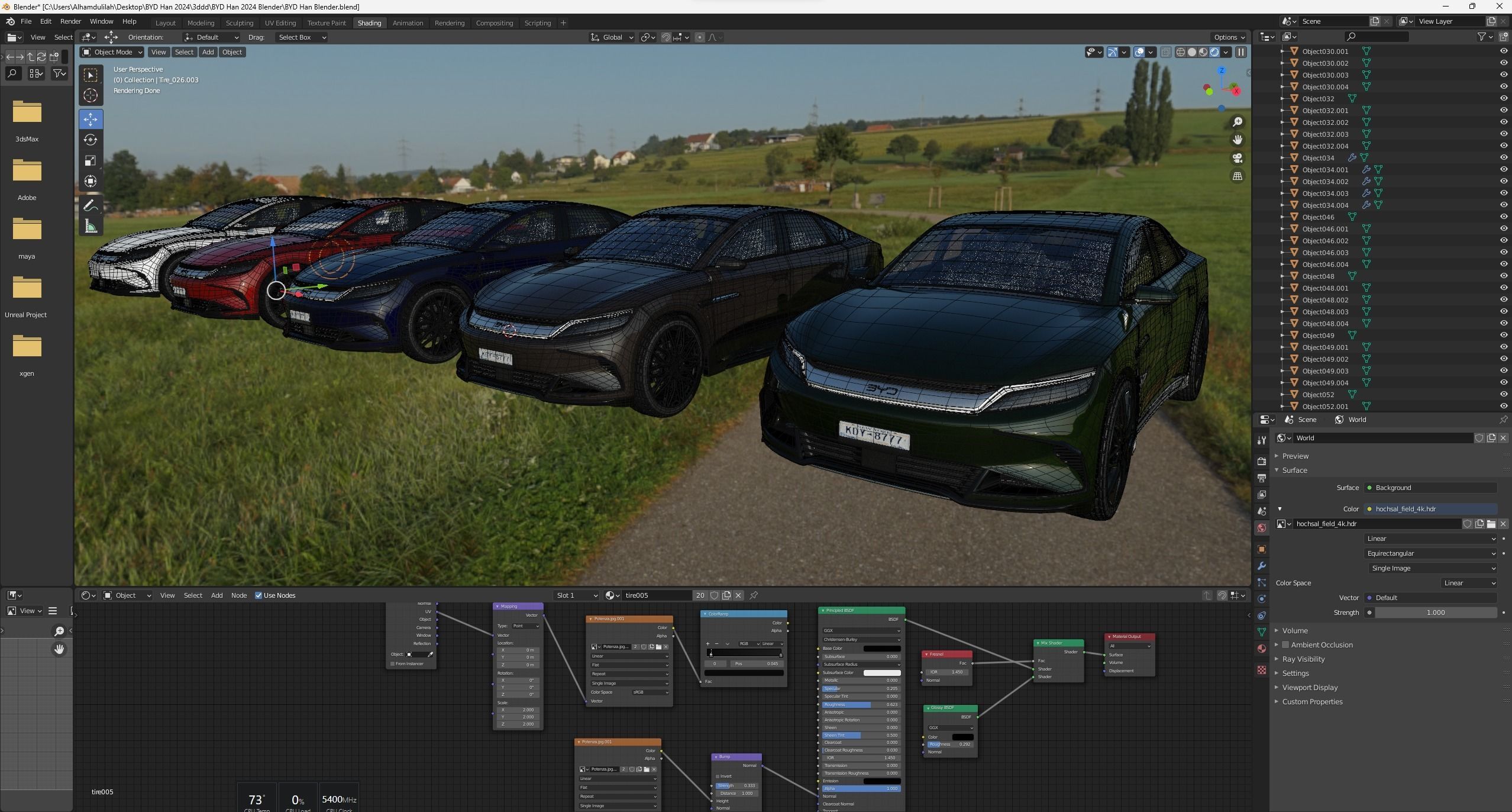Open the Output properties tab

tap(1262, 478)
